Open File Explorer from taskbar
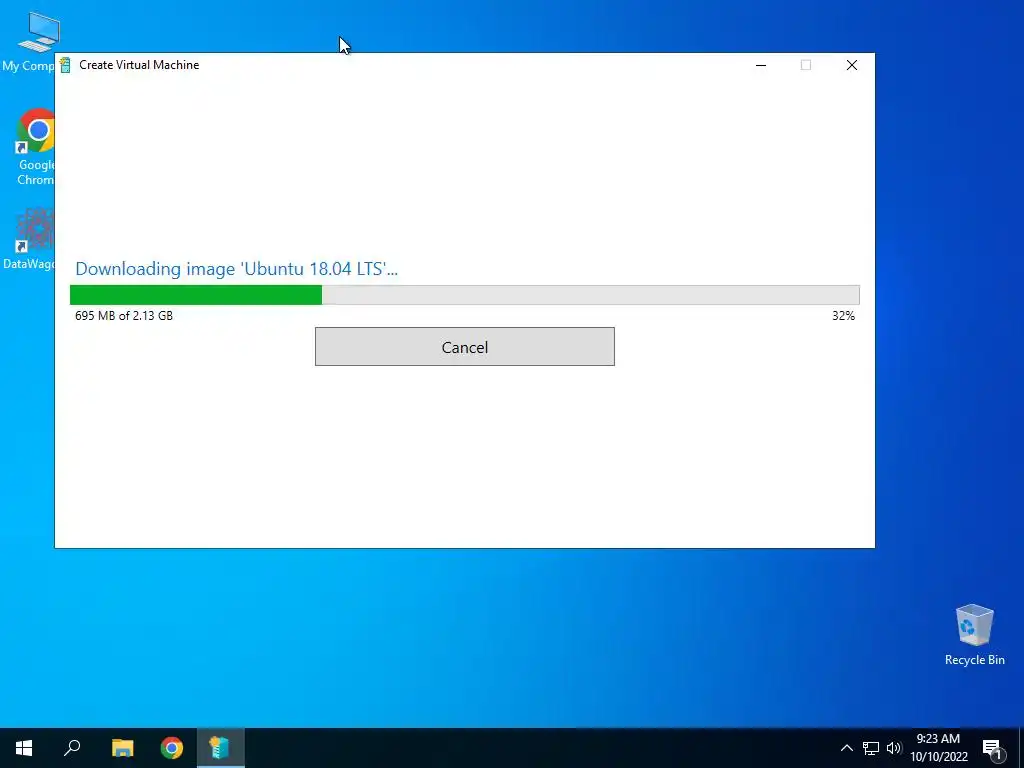Image resolution: width=1024 pixels, height=768 pixels. pyautogui.click(x=122, y=748)
